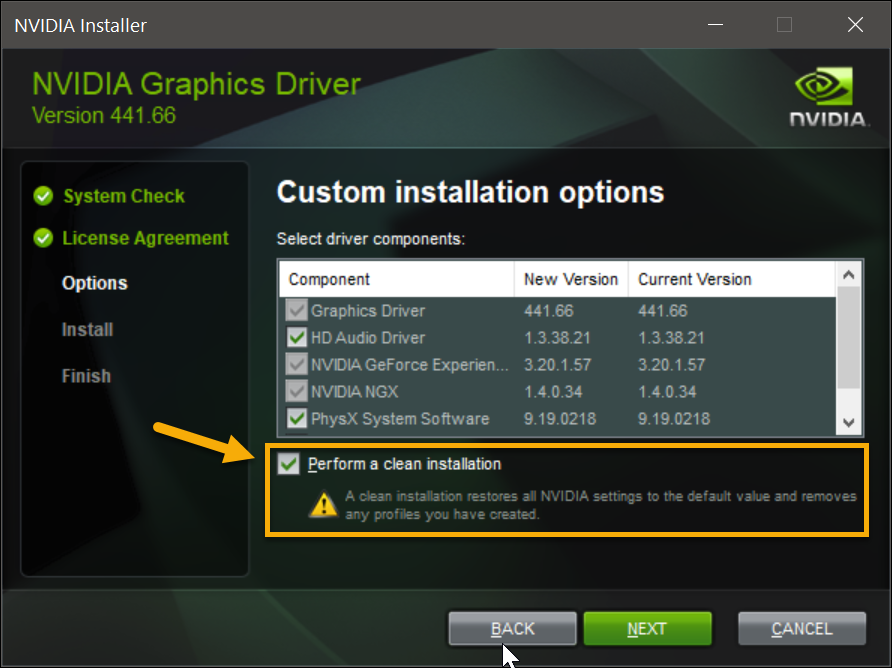892x668 pixels.
Task: Toggle the NVIDIA NGX checkbox
Action: click(296, 391)
